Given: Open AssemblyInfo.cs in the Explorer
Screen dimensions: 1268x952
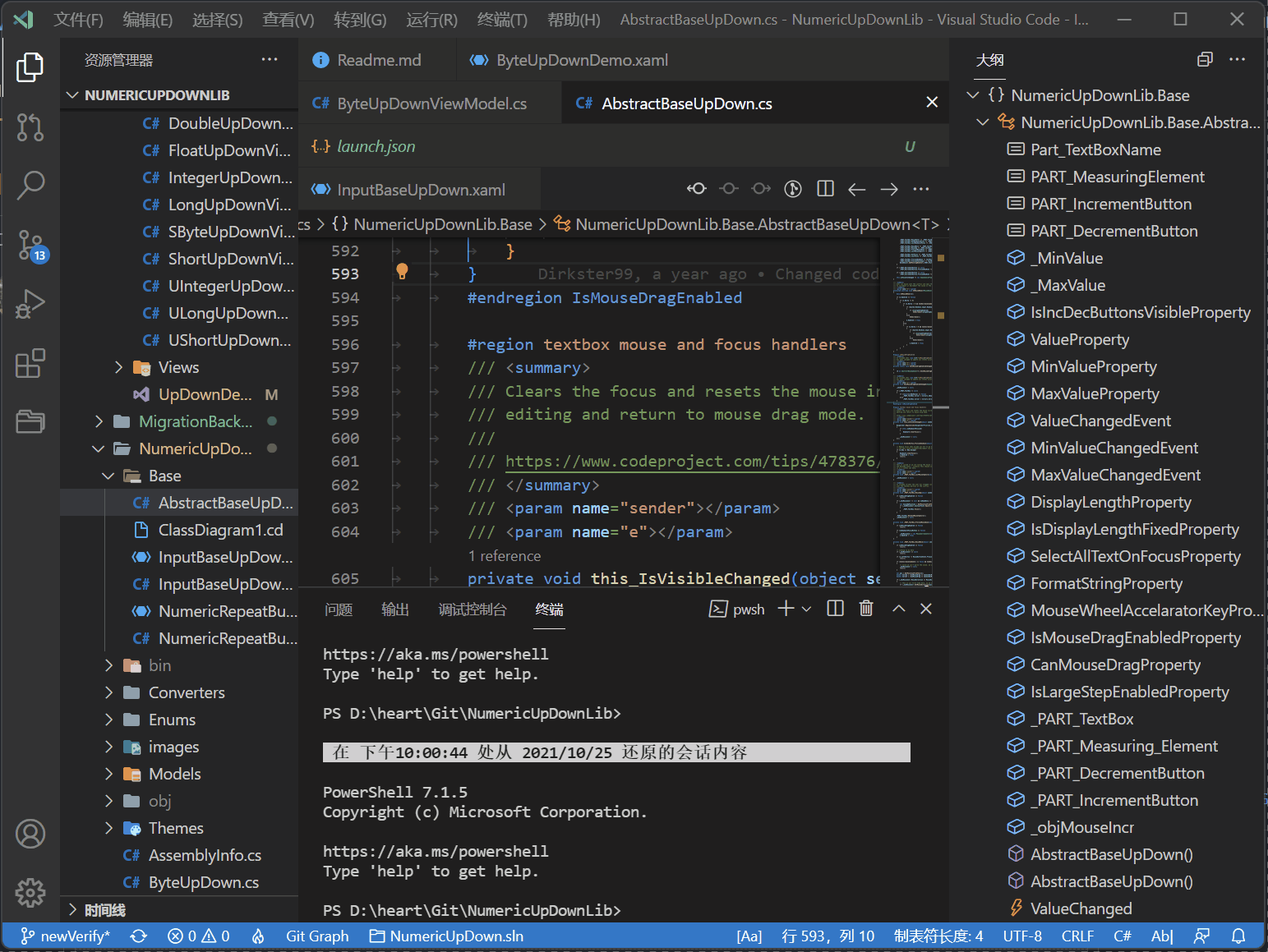Looking at the screenshot, I should (205, 855).
